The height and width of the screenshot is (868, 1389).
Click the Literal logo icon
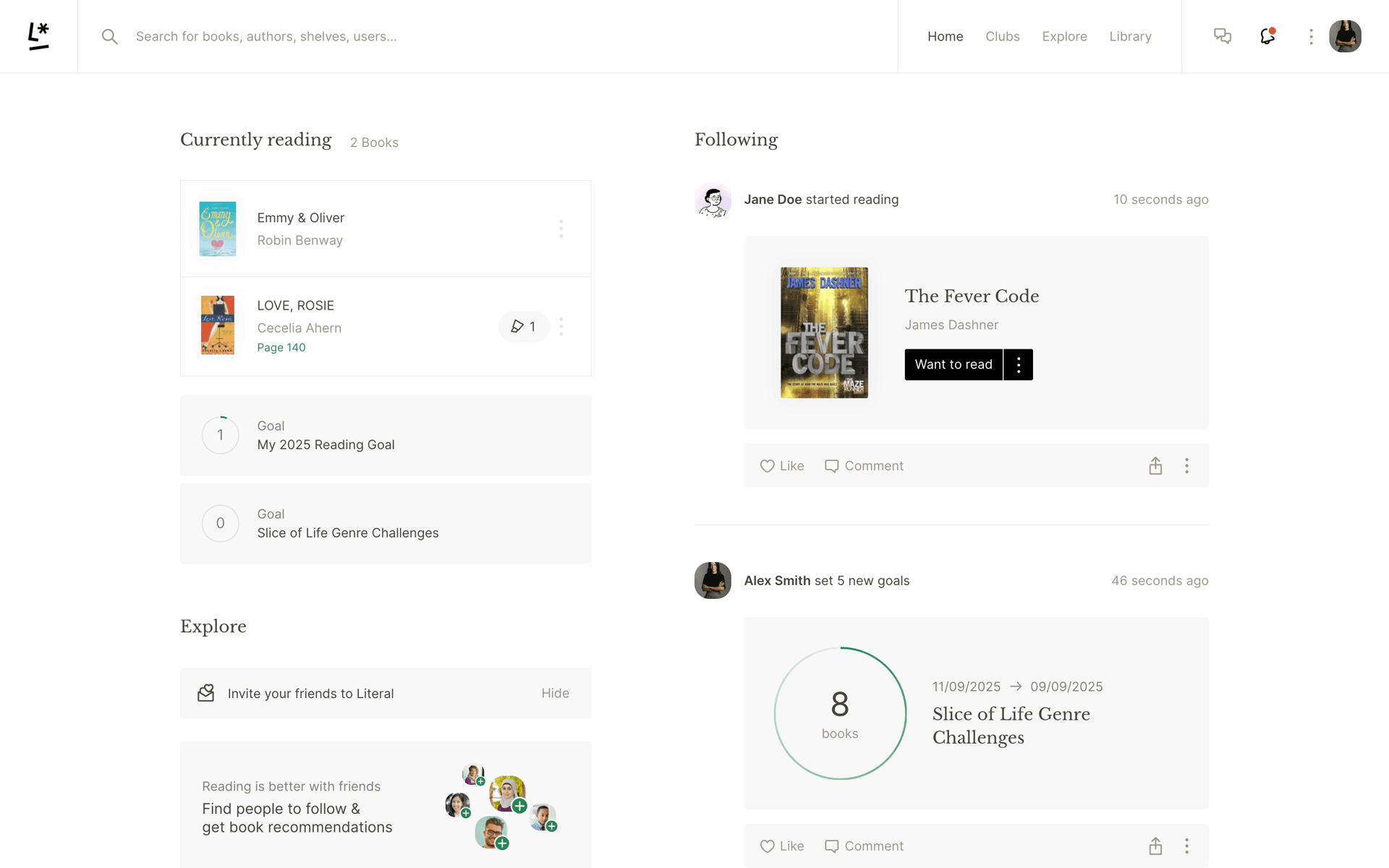(38, 36)
